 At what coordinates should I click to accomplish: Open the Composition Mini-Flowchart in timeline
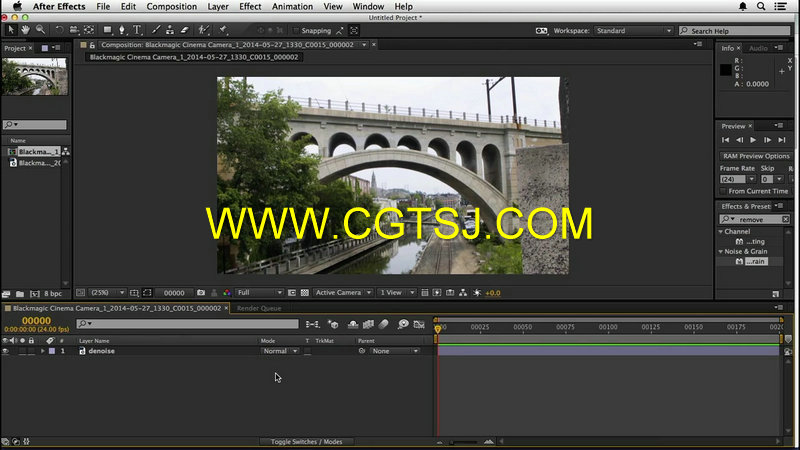point(312,324)
